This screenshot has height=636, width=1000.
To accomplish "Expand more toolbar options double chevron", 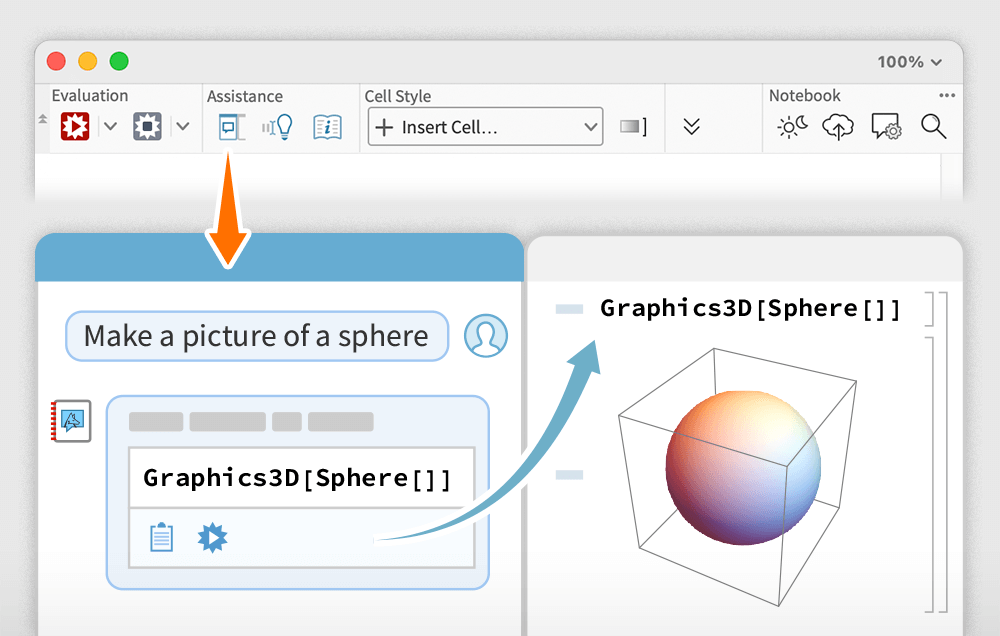I will pos(691,127).
